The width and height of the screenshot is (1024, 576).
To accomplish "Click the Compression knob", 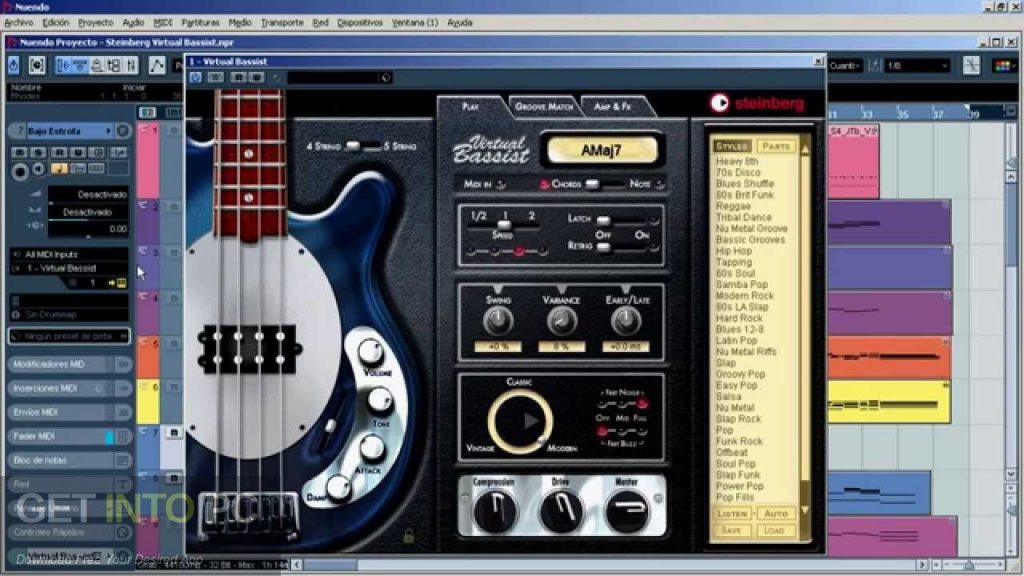I will [494, 511].
